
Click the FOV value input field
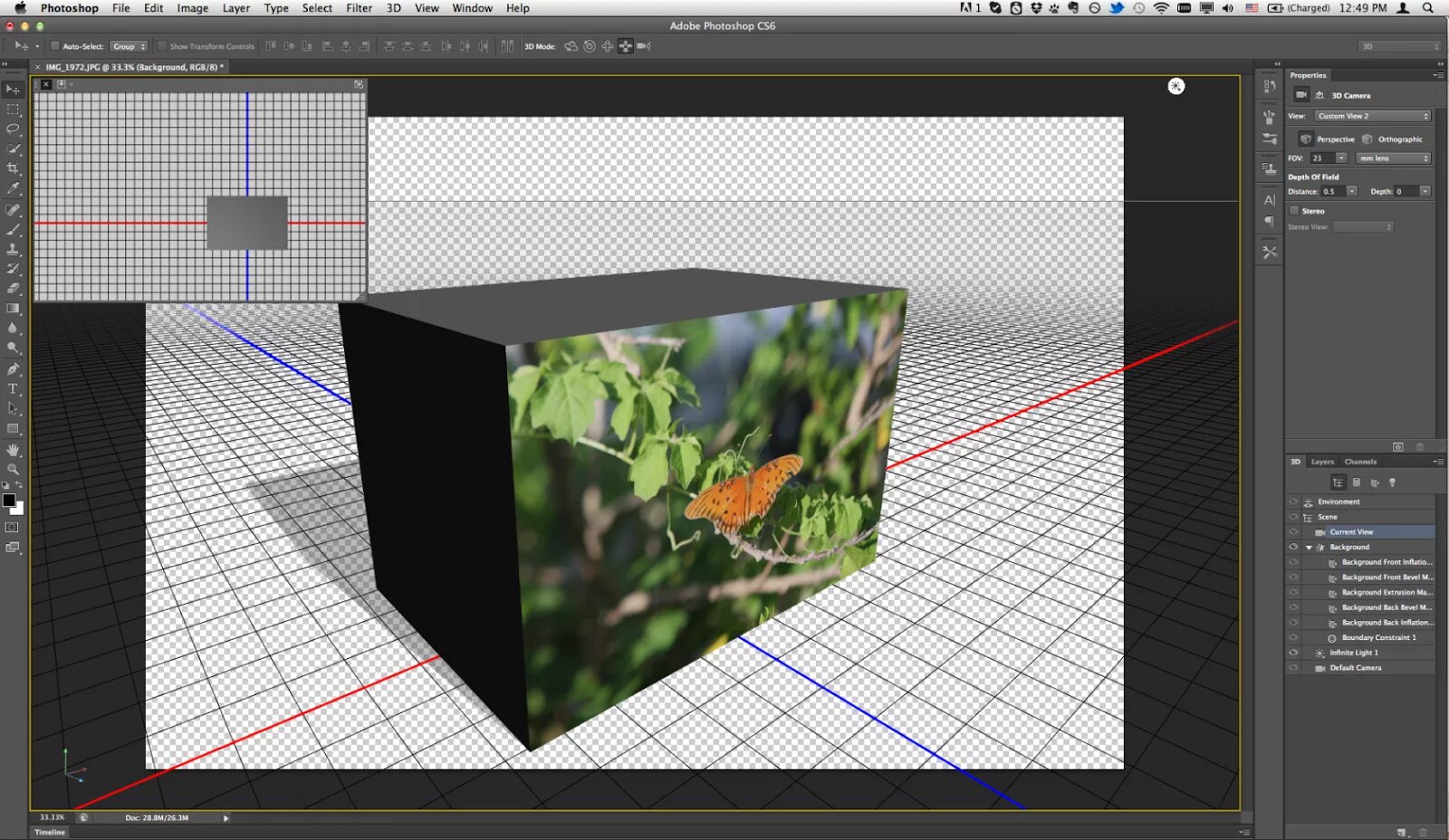click(x=1322, y=158)
